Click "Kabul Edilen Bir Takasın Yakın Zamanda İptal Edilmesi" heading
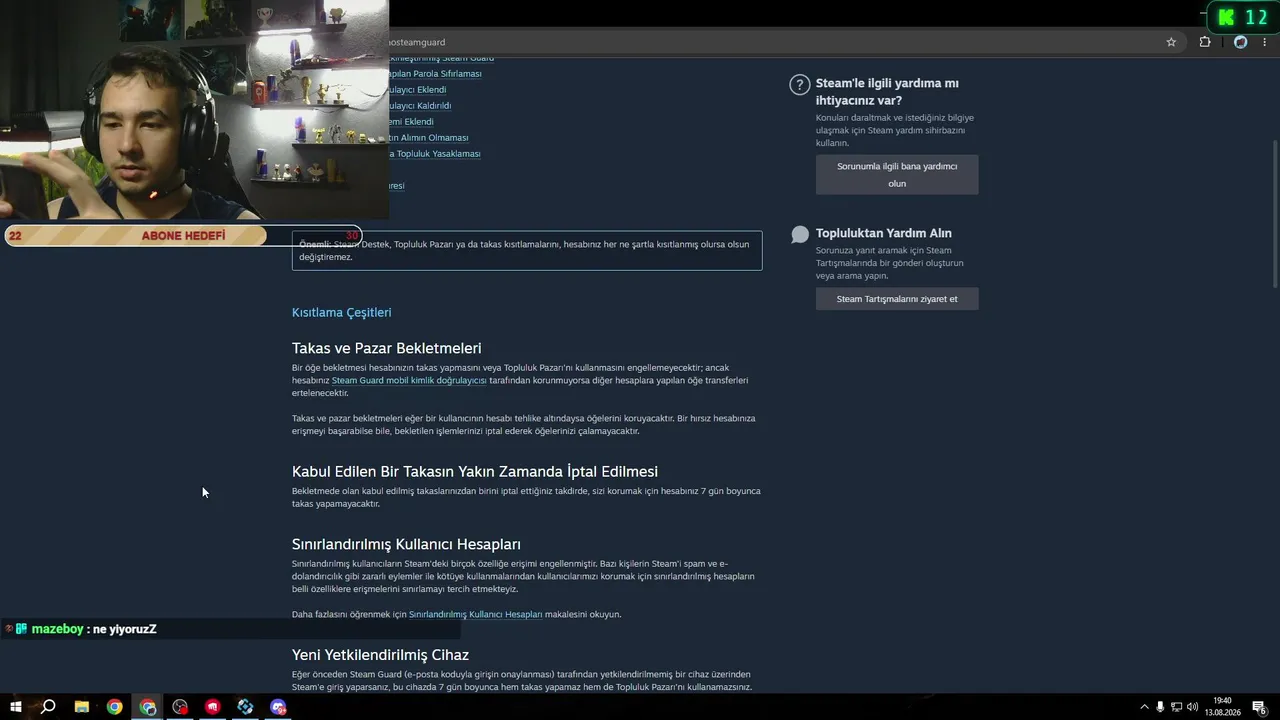The width and height of the screenshot is (1280, 720). [x=475, y=472]
